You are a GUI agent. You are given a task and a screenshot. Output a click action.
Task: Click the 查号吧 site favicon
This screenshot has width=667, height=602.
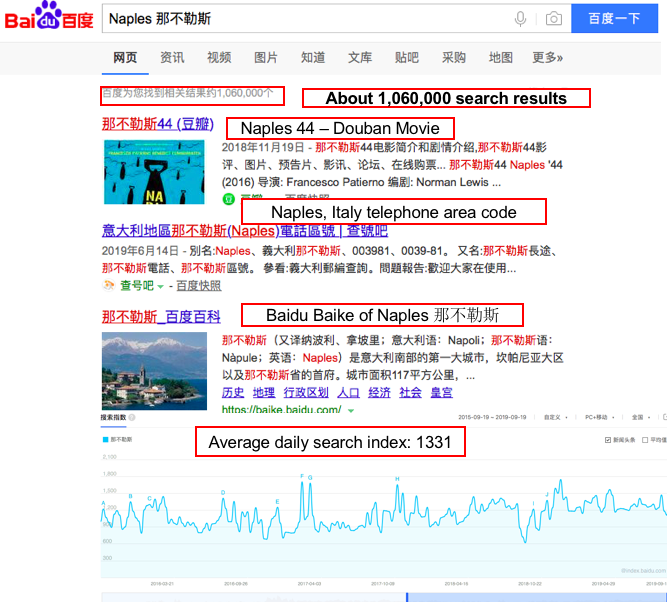click(109, 285)
